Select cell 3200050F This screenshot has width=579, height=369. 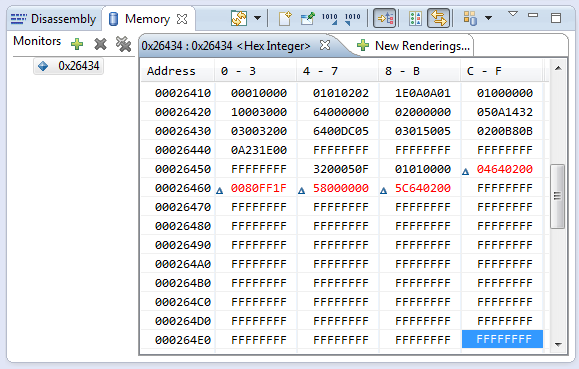click(341, 169)
